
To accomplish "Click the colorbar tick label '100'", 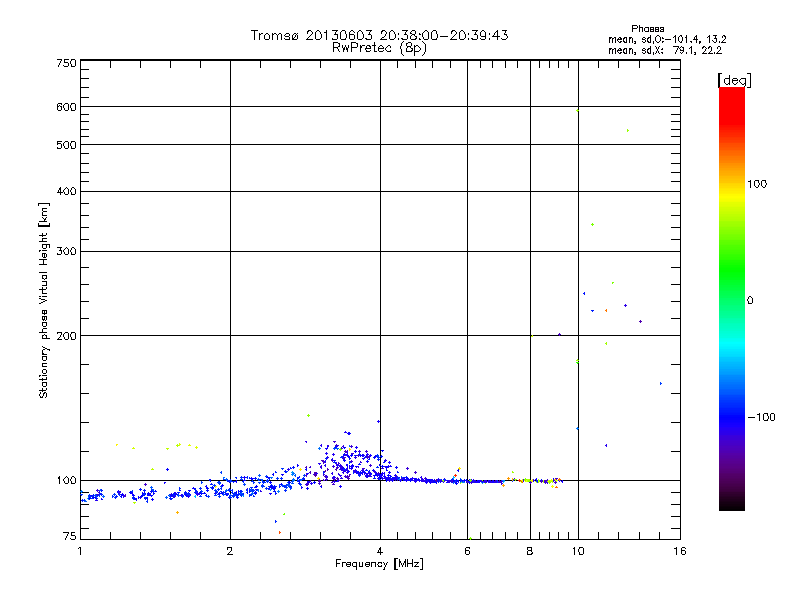I will 757,184.
